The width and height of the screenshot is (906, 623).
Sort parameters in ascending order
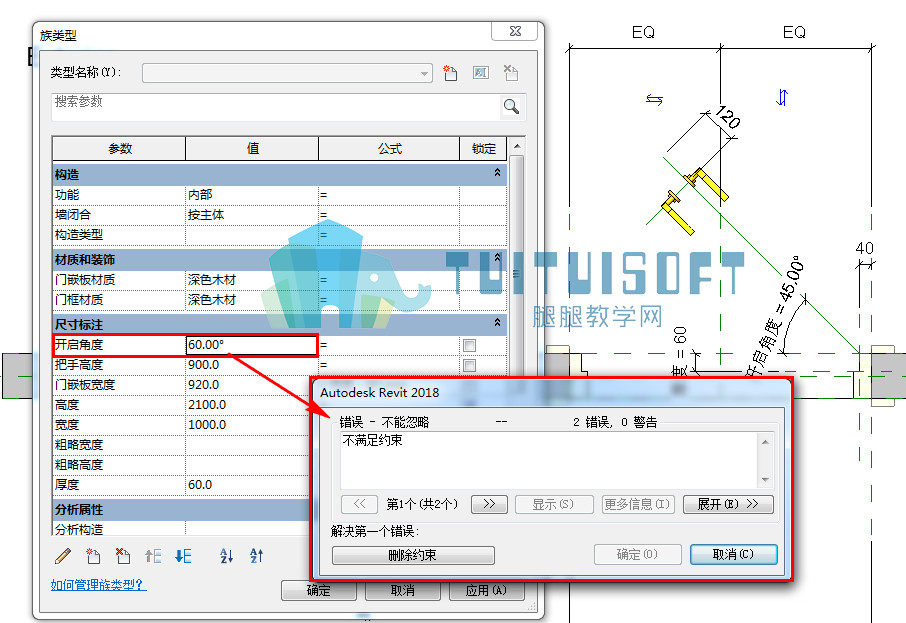point(226,556)
